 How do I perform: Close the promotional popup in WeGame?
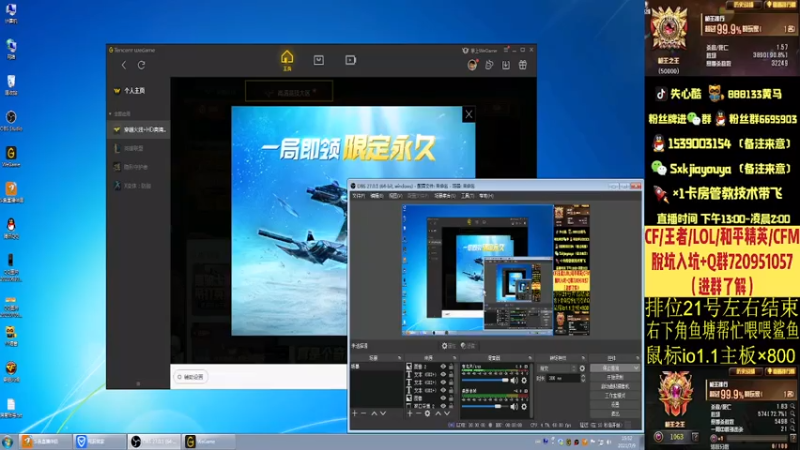point(469,114)
